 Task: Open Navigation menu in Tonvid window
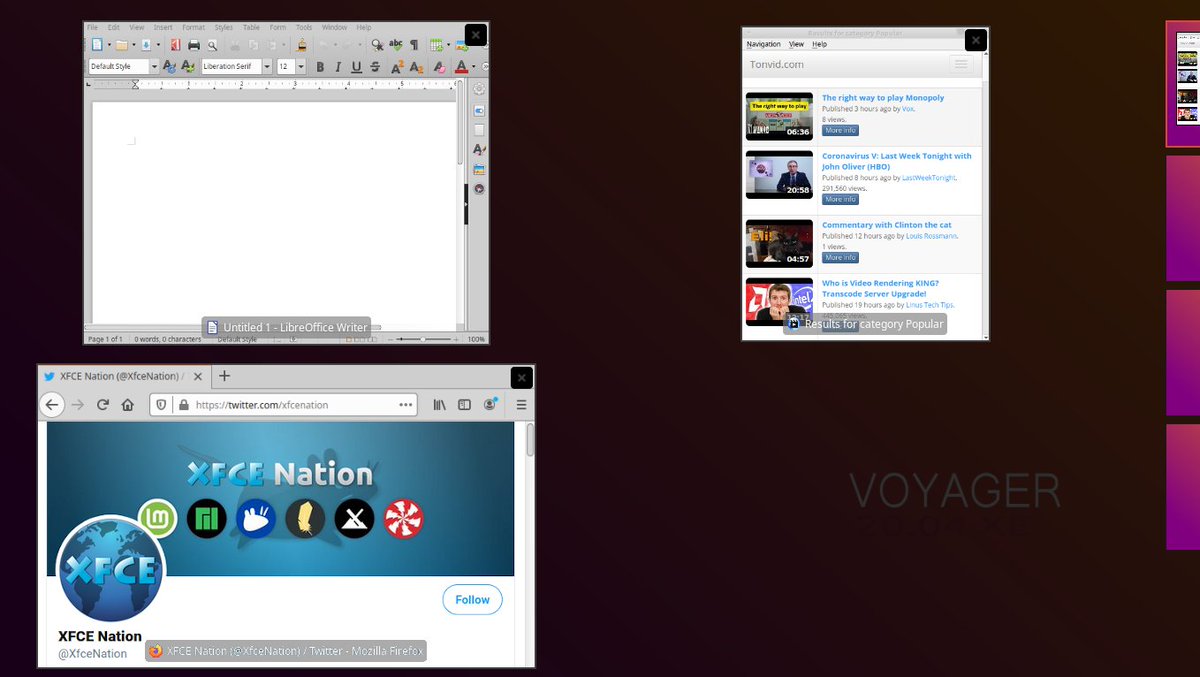[763, 44]
